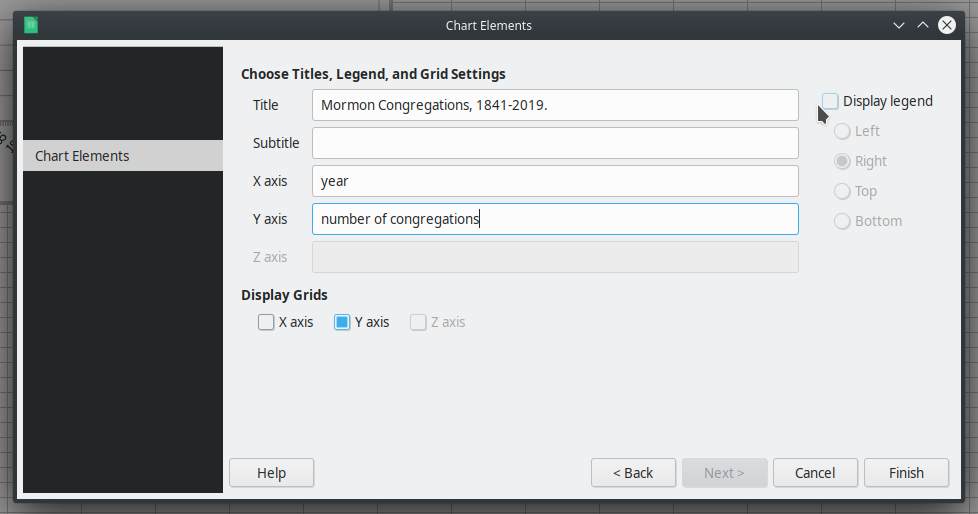Select the Bottom legend position
Screen dimensions: 978x514
point(842,221)
